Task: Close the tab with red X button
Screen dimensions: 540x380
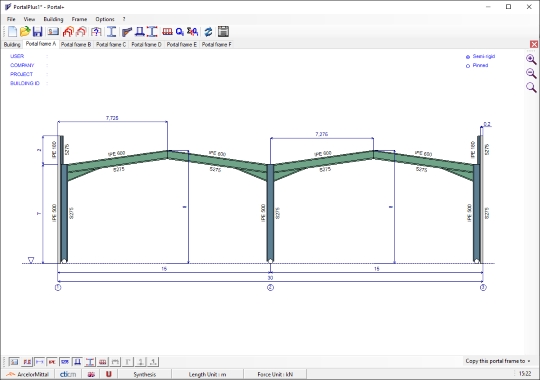Action: click(x=534, y=44)
